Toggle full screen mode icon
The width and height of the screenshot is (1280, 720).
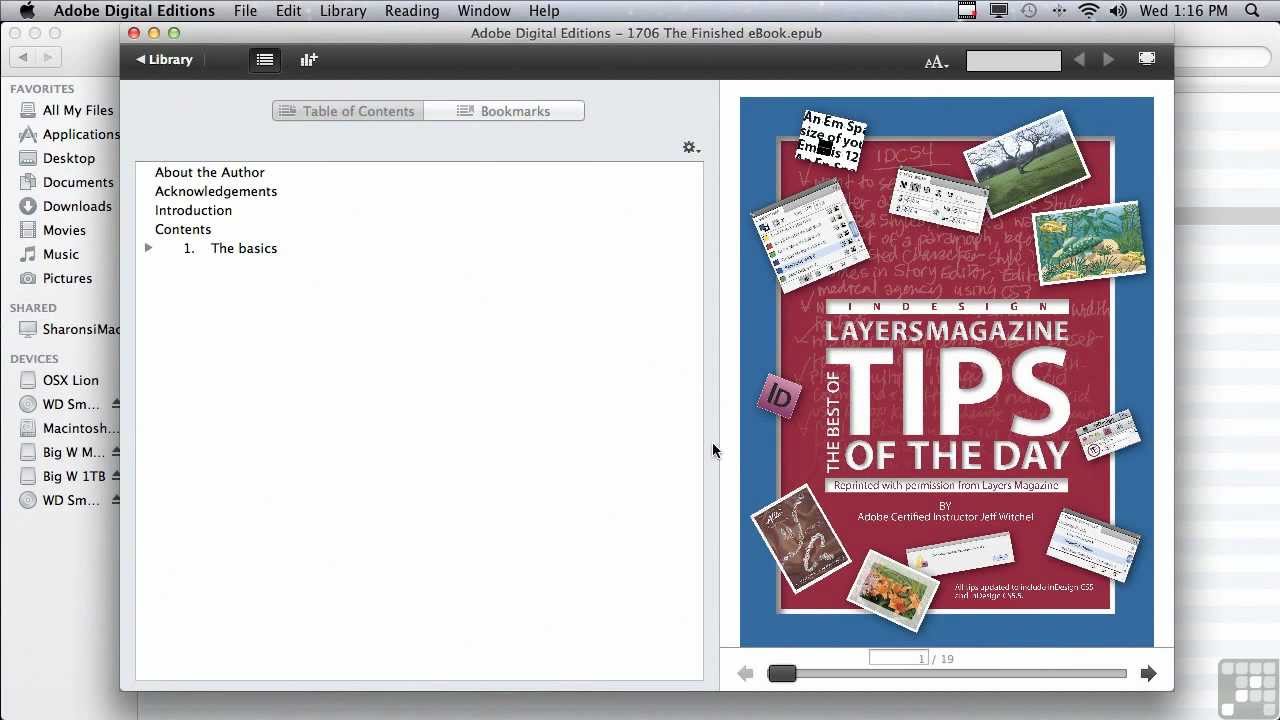1147,59
